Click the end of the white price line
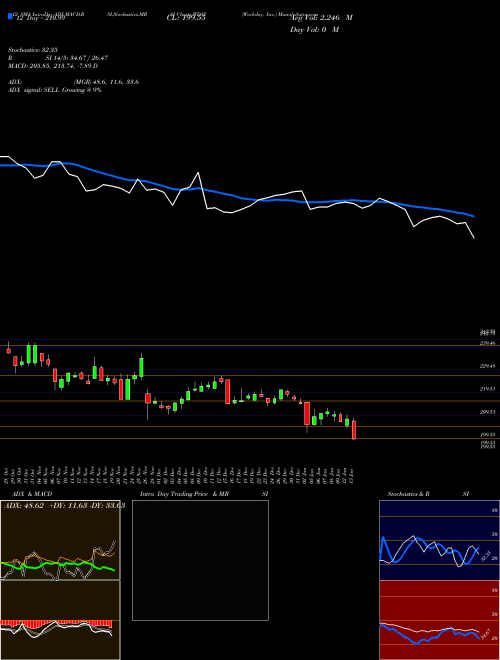 click(x=474, y=238)
